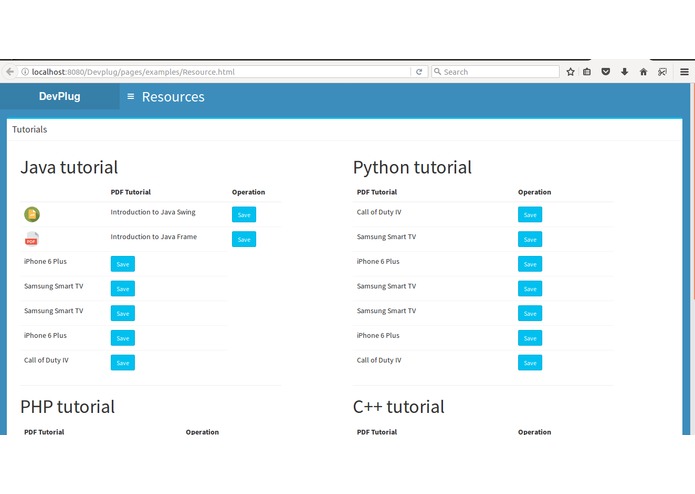Screen dimensions: 695x494
Task: Open the red PDF file icon for Java Frame
Action: 31,239
